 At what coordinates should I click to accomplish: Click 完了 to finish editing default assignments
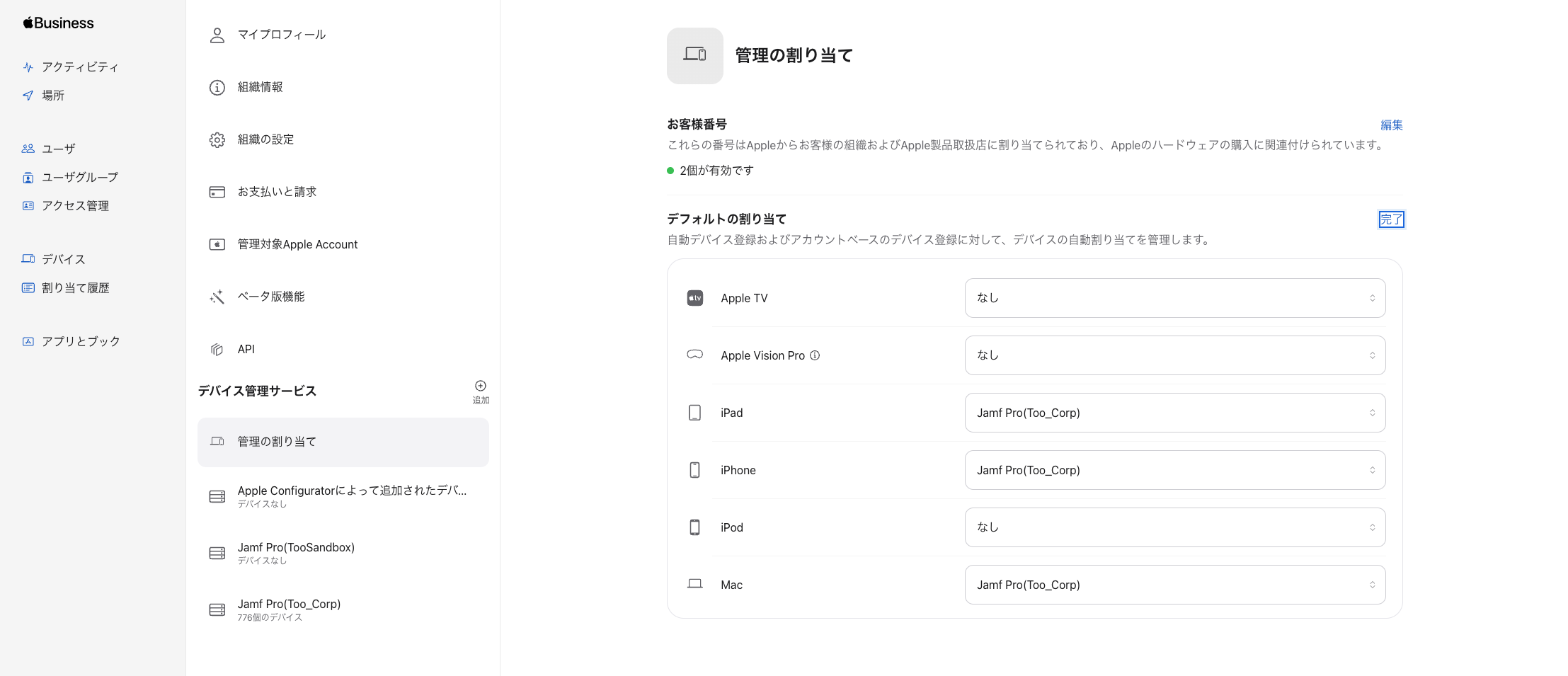(x=1390, y=219)
